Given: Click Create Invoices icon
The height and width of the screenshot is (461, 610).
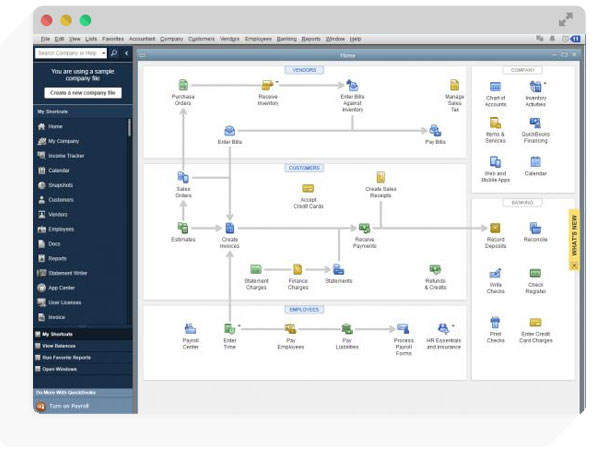Looking at the screenshot, I should [x=230, y=228].
